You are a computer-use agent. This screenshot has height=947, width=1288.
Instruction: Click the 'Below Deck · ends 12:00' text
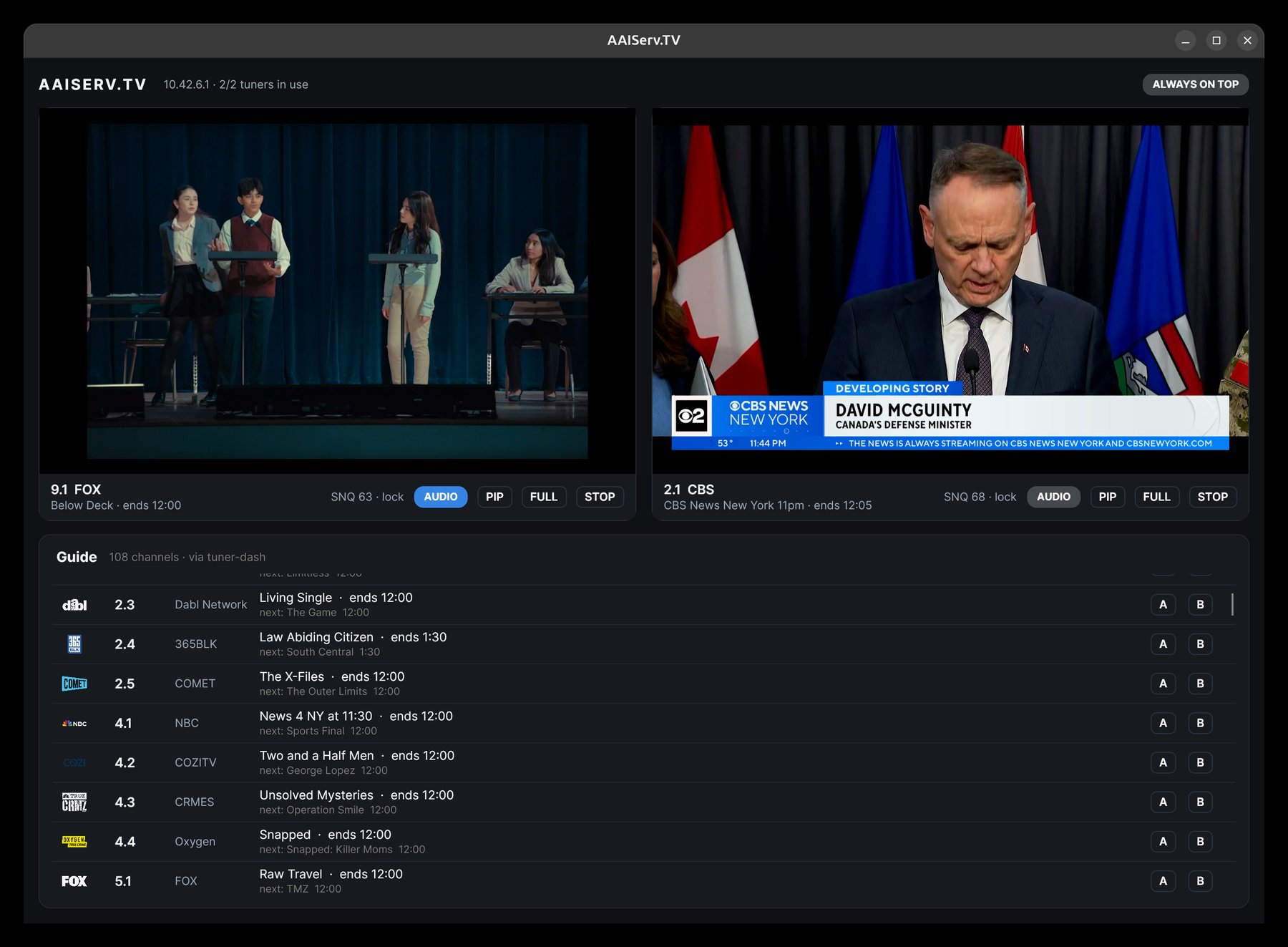tap(116, 505)
